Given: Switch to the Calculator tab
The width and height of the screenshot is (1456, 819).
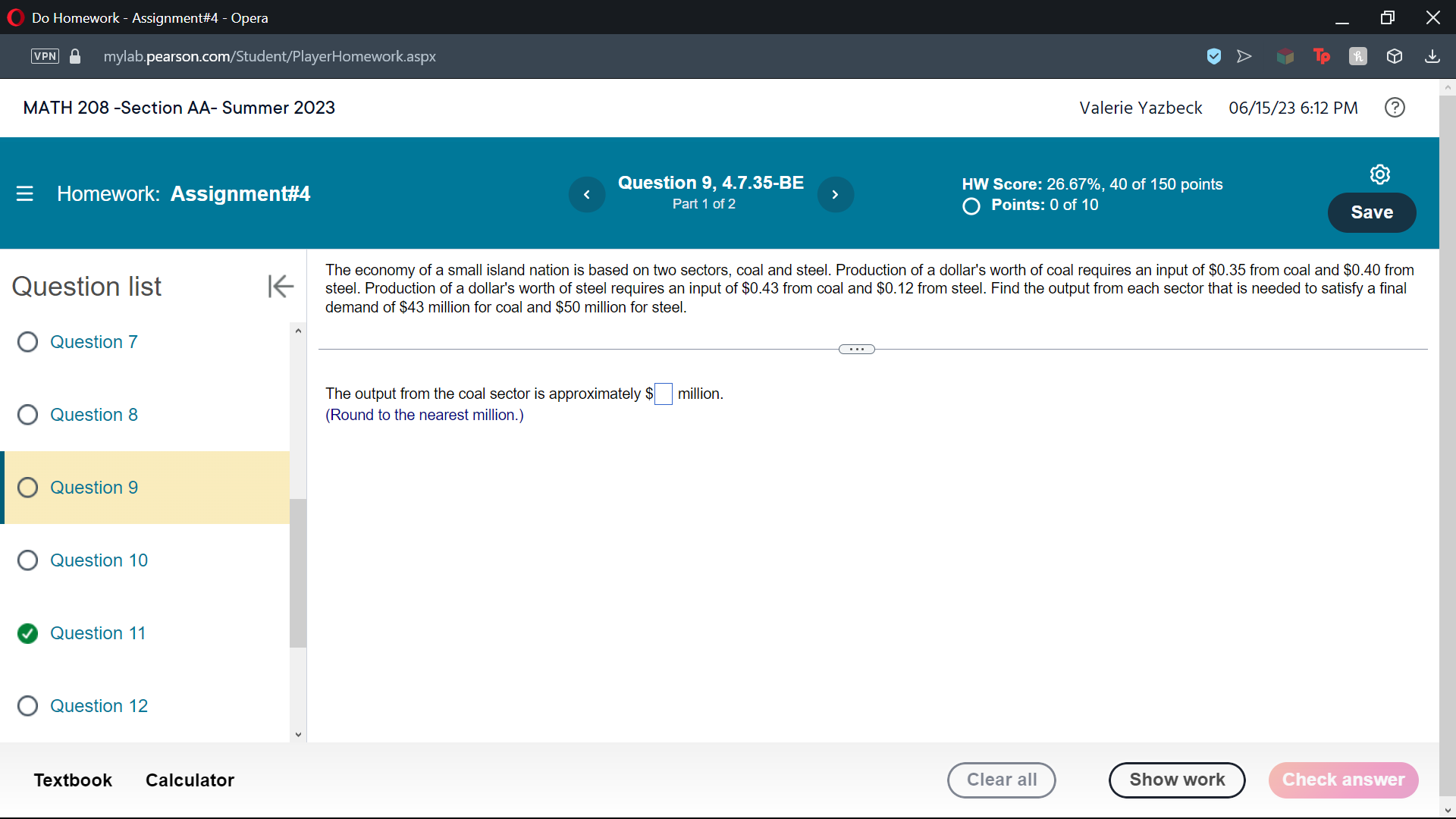Looking at the screenshot, I should click(189, 780).
